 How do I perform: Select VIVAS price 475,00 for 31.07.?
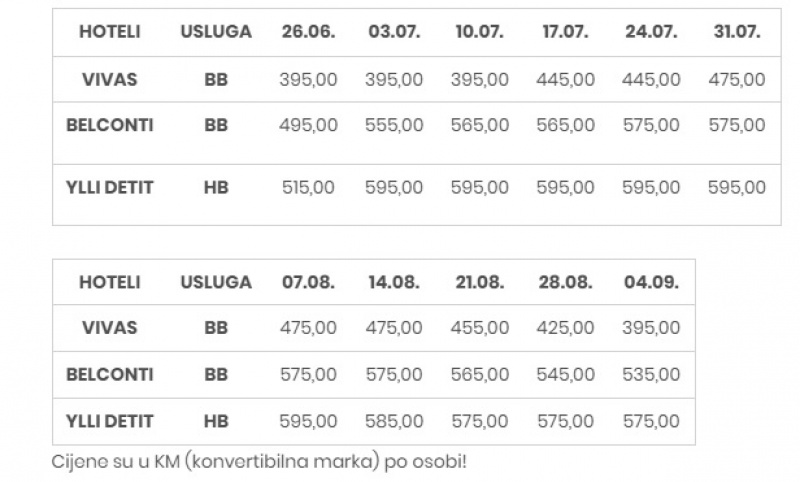(x=737, y=80)
